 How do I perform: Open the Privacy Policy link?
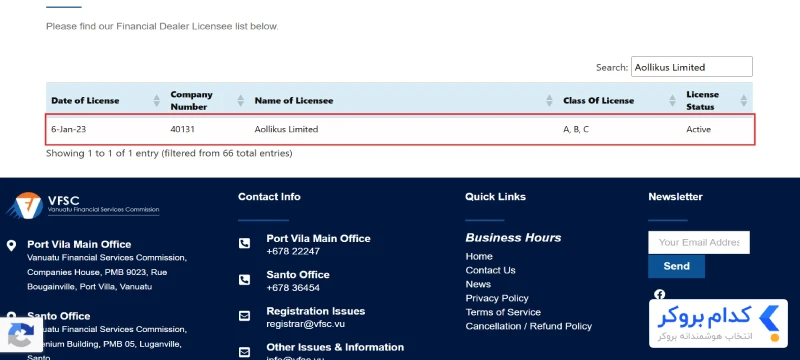click(x=497, y=298)
